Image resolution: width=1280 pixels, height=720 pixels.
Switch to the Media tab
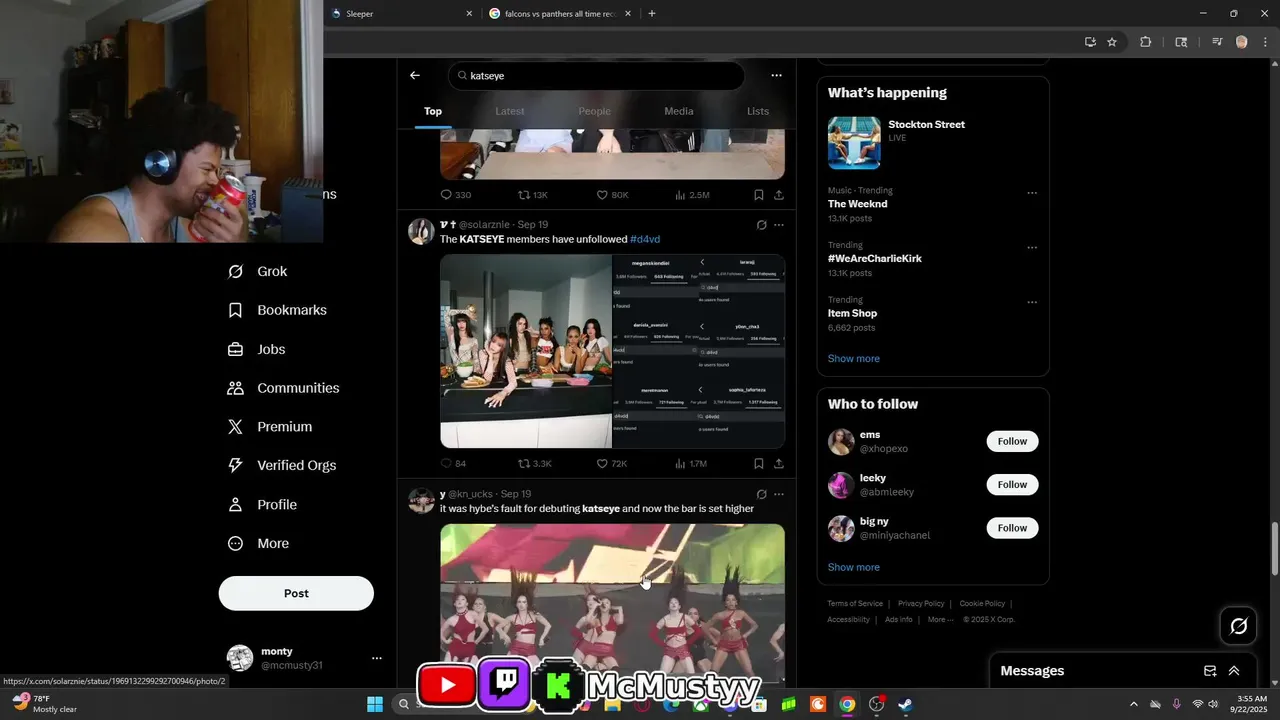tap(678, 111)
